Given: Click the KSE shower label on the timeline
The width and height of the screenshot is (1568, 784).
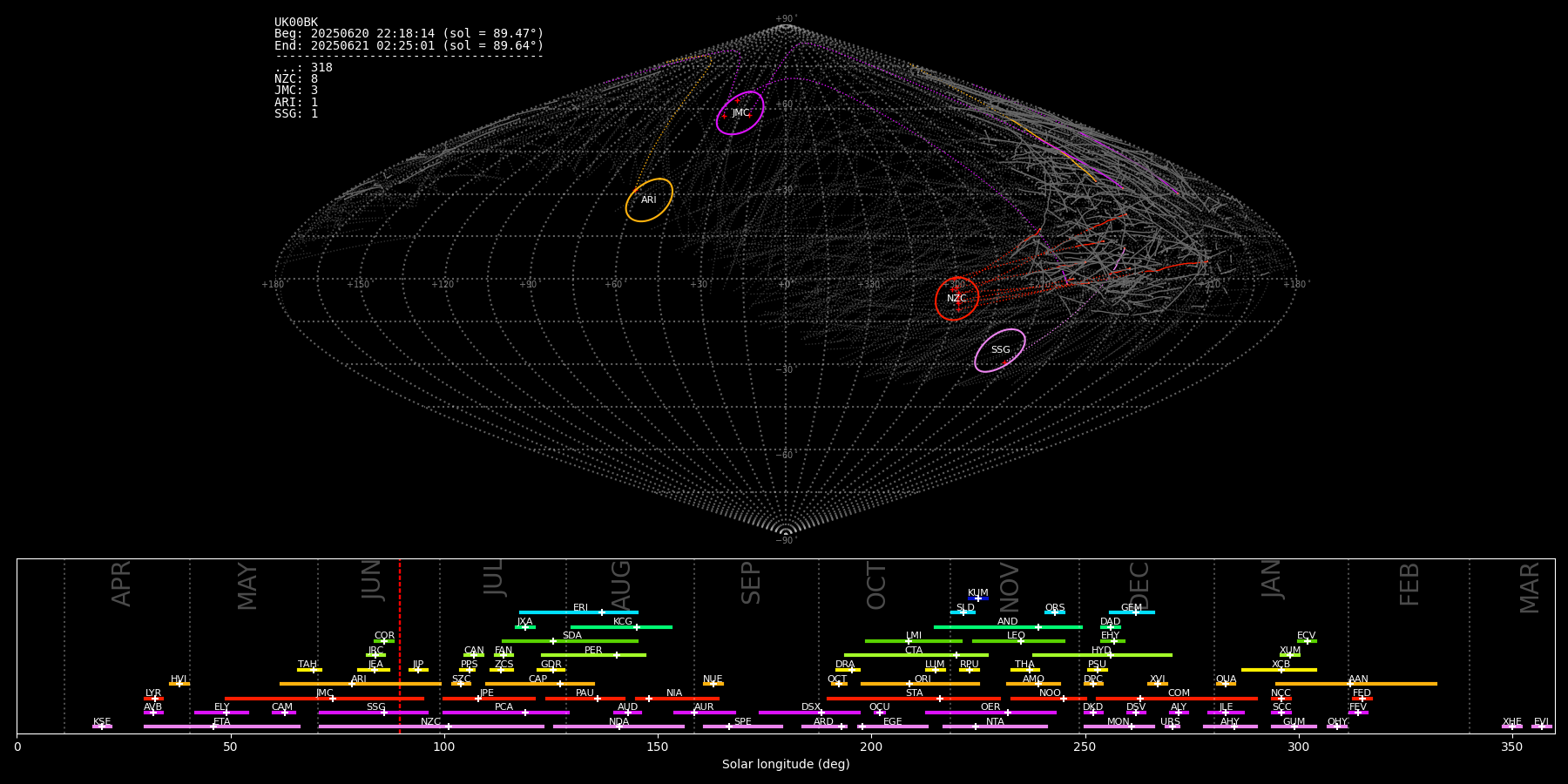Looking at the screenshot, I should [102, 722].
